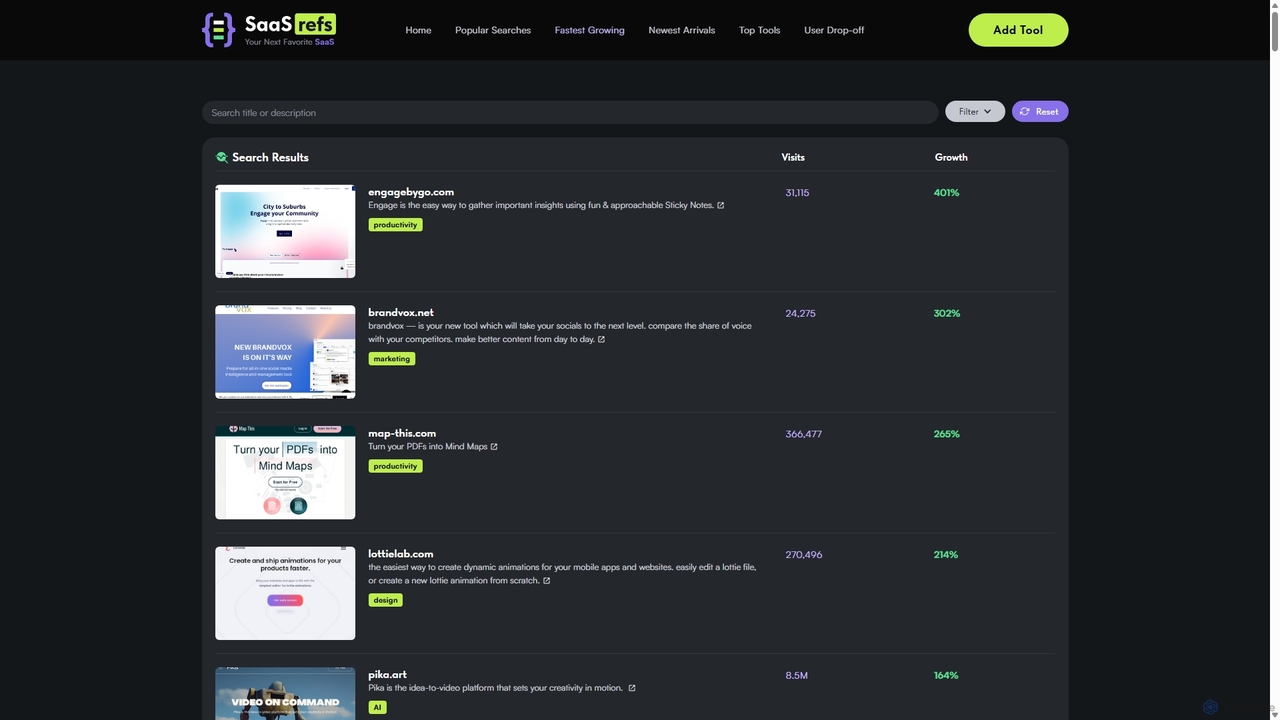Open external link icon for engagebygo.com

click(x=721, y=205)
